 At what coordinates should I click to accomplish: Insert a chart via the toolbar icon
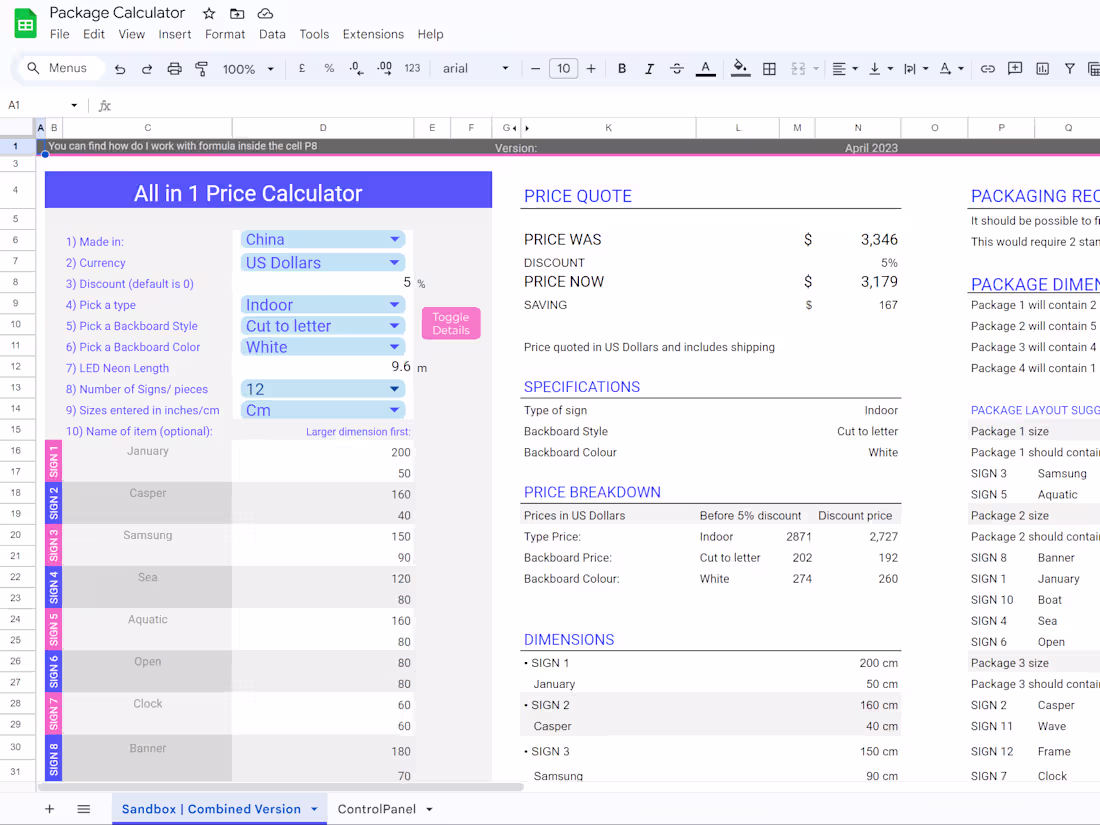pyautogui.click(x=1041, y=69)
